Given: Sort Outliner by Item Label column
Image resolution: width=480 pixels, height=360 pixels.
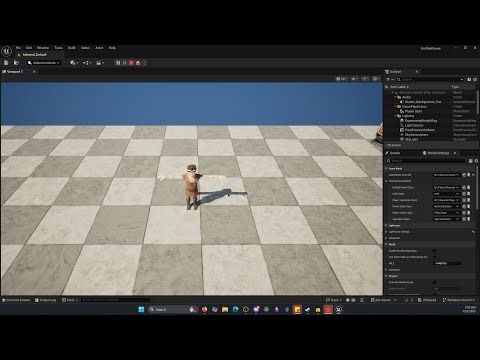Looking at the screenshot, I should (x=399, y=87).
